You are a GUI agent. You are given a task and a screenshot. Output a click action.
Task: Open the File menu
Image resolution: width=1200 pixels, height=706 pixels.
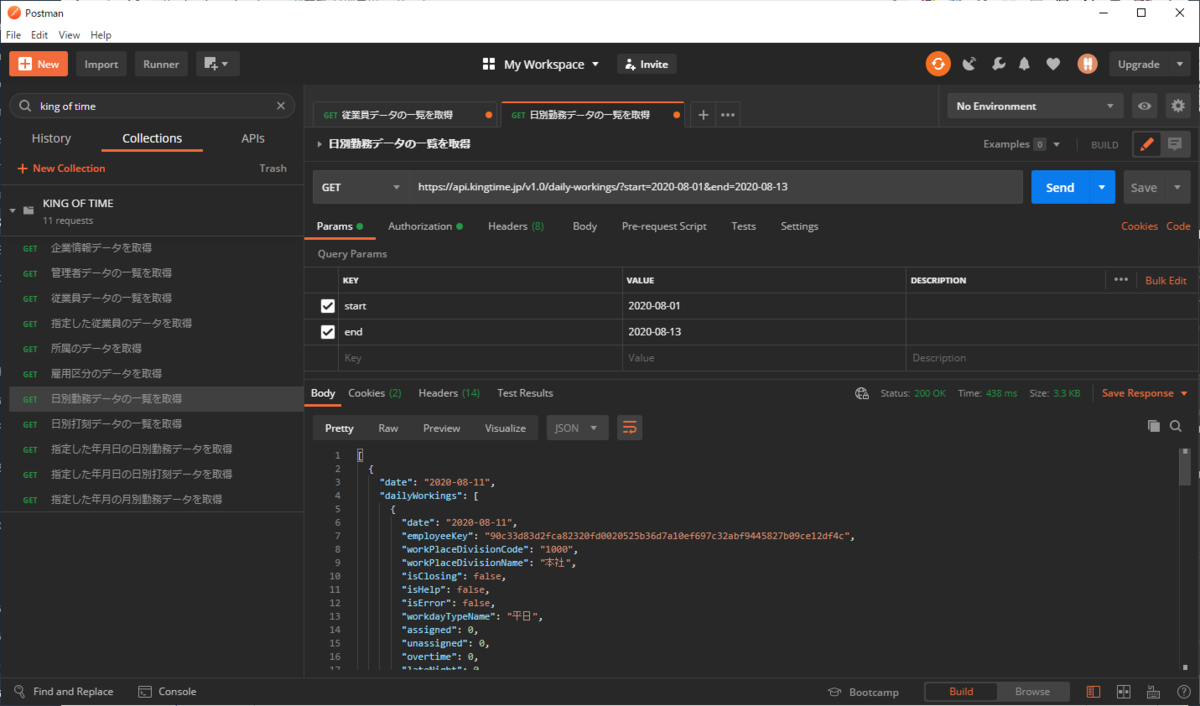[14, 35]
